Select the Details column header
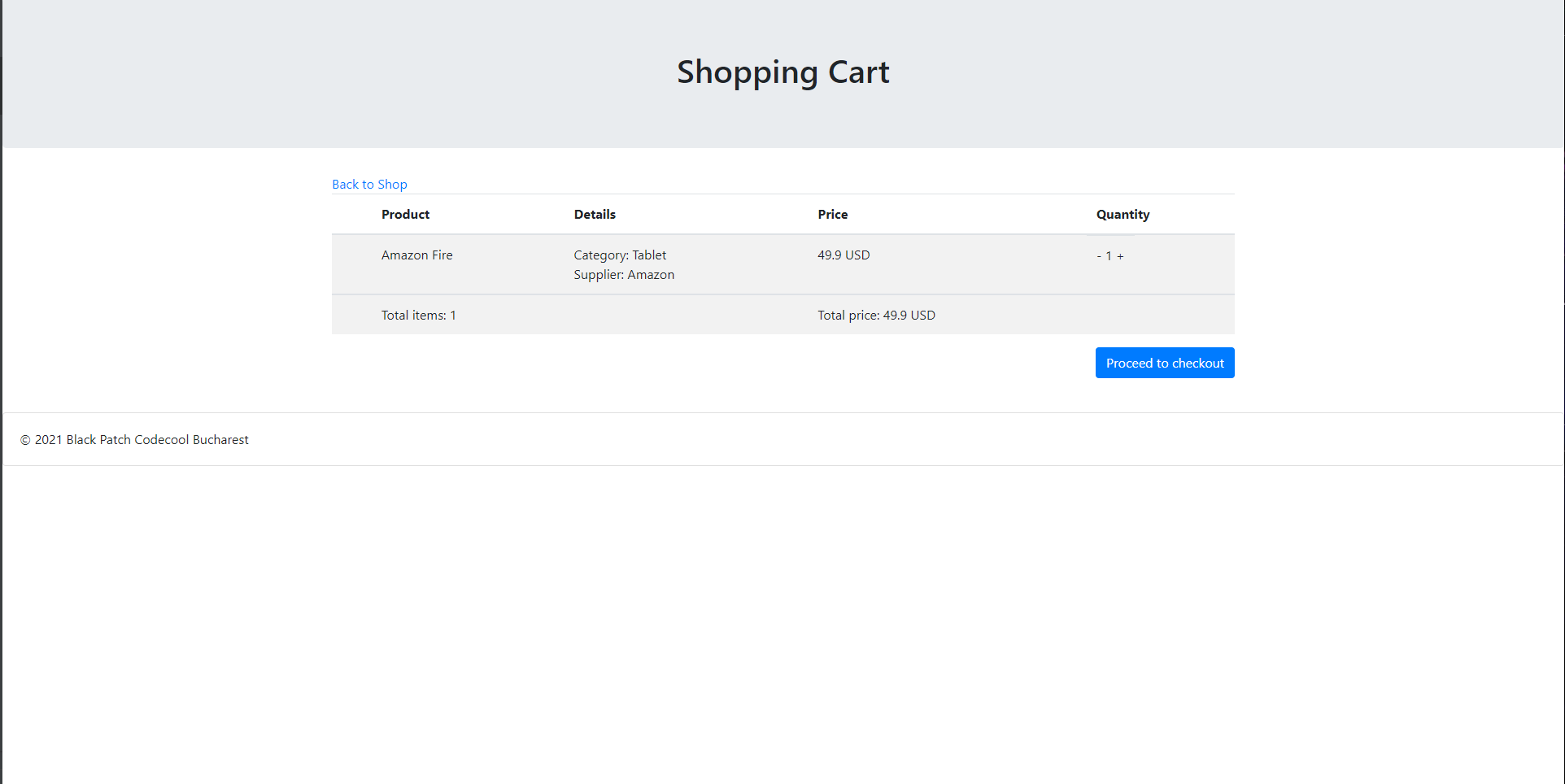This screenshot has width=1565, height=784. 594,214
